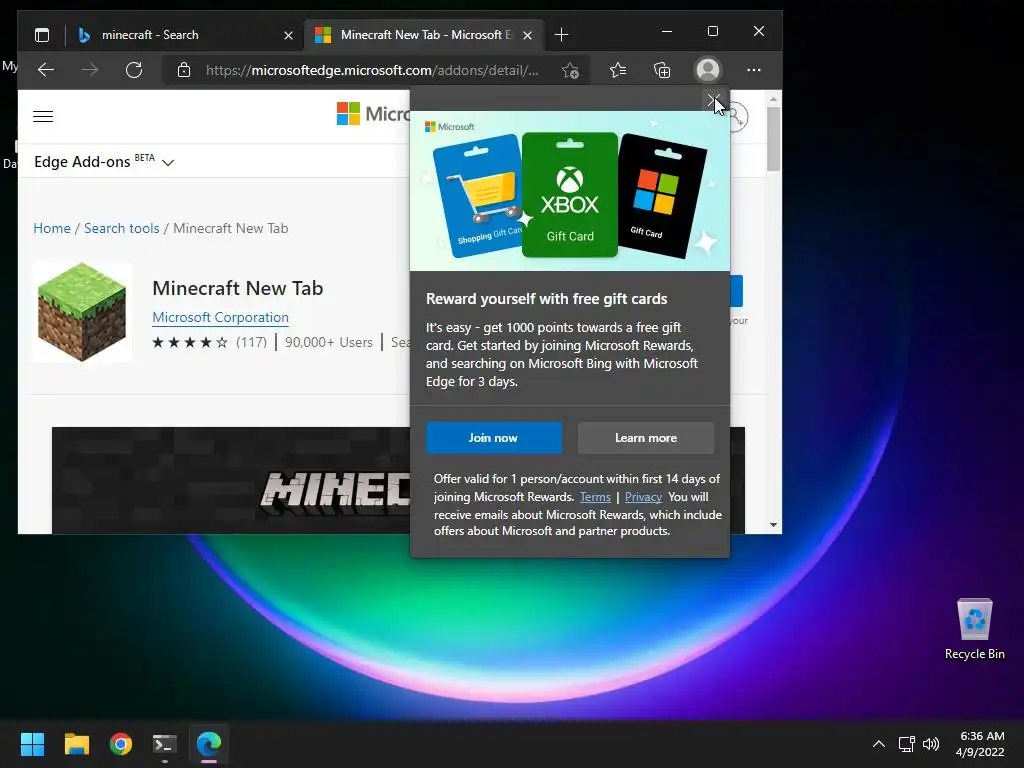The image size is (1024, 768).
Task: Open the Terms link
Action: click(595, 497)
